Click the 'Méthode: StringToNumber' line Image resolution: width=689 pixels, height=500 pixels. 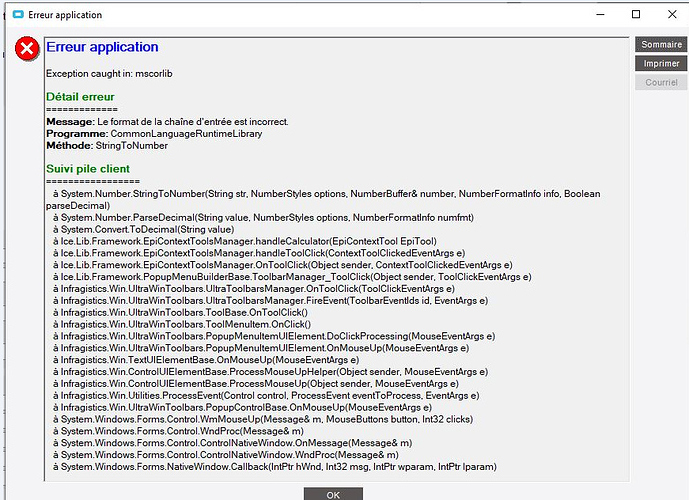[107, 145]
